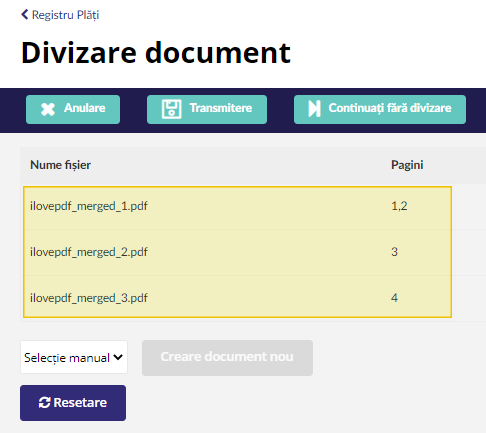
Task: Click the Anulare button
Action: pos(73,109)
